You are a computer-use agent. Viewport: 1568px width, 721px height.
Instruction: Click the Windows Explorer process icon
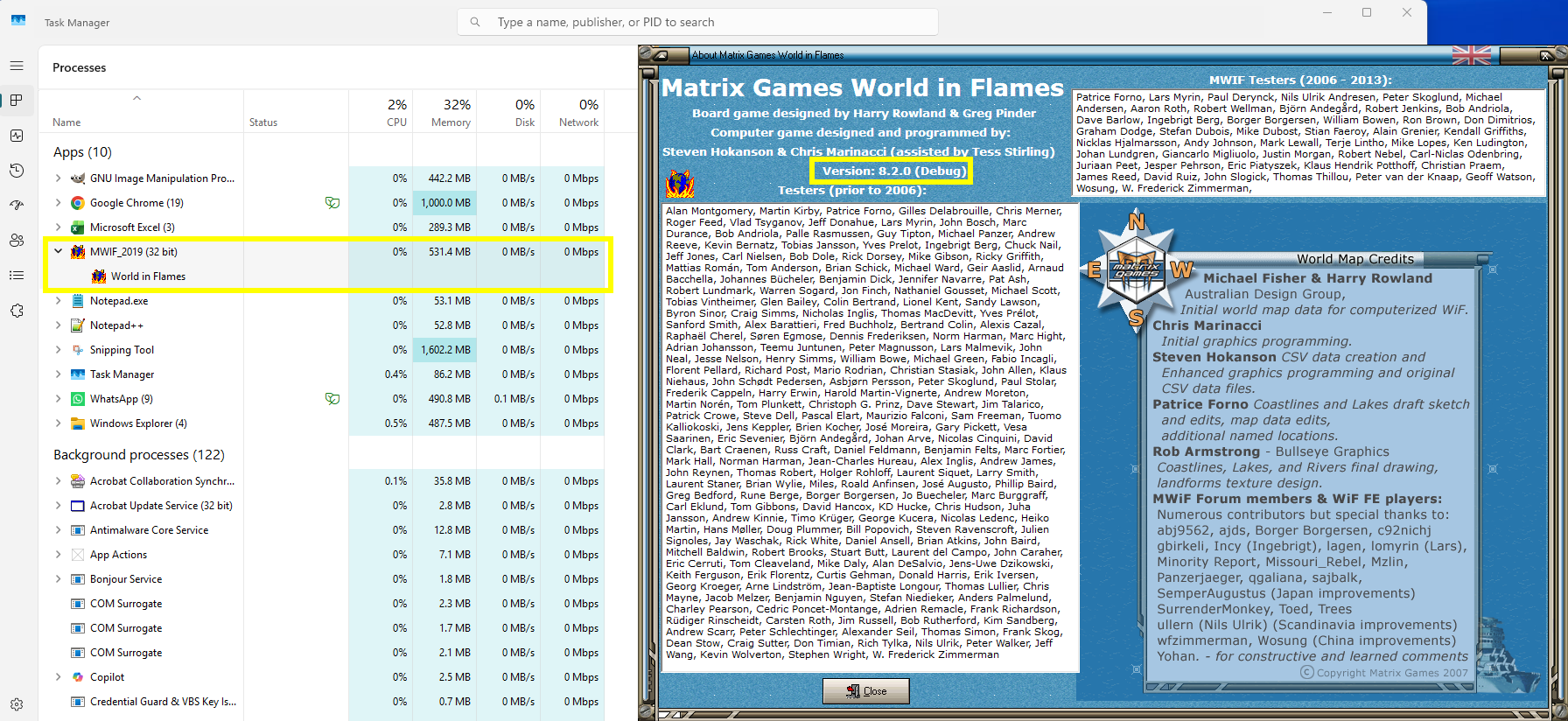click(77, 423)
